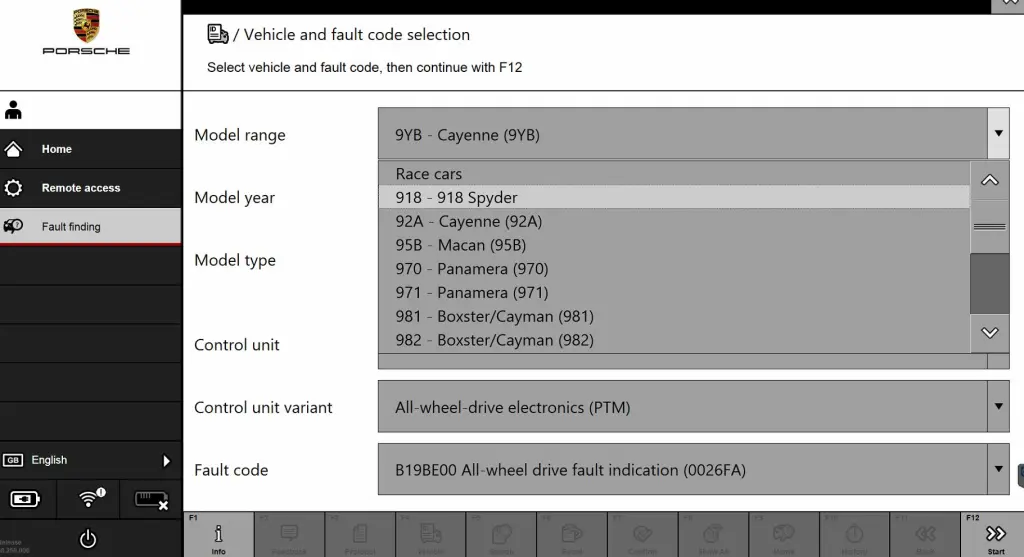
Task: Open the Control unit variant dropdown
Action: point(997,407)
